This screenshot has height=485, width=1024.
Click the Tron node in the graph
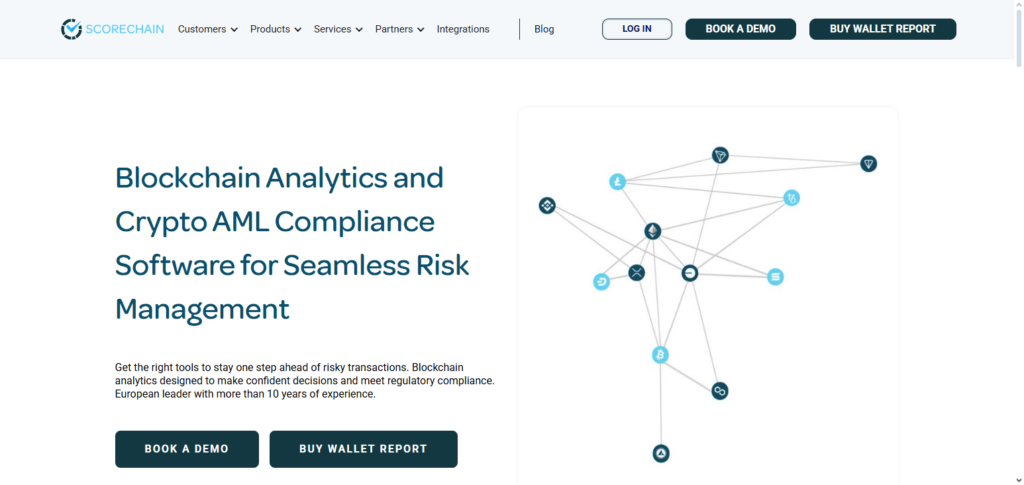point(720,155)
